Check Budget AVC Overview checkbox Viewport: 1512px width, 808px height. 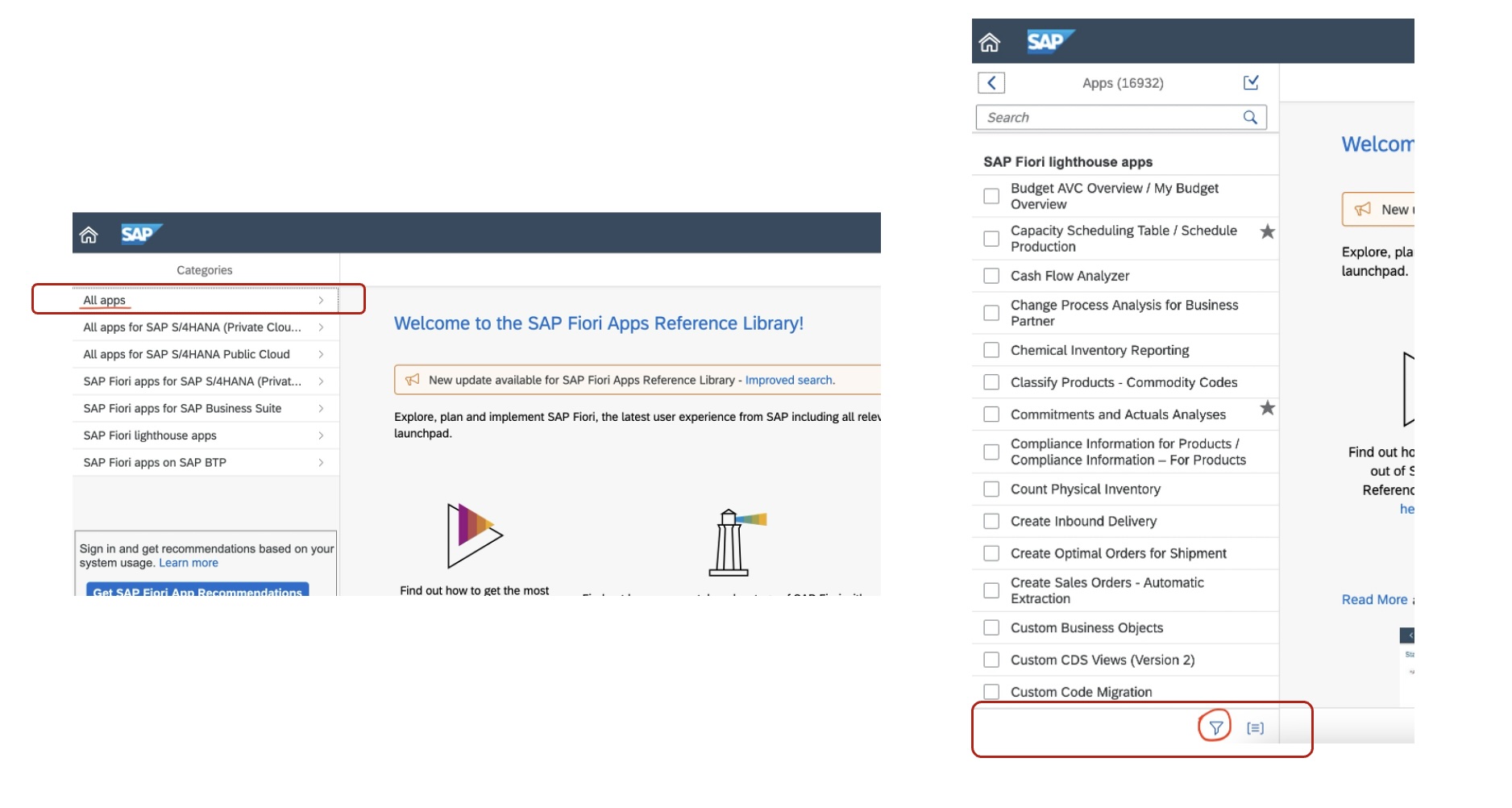(991, 196)
